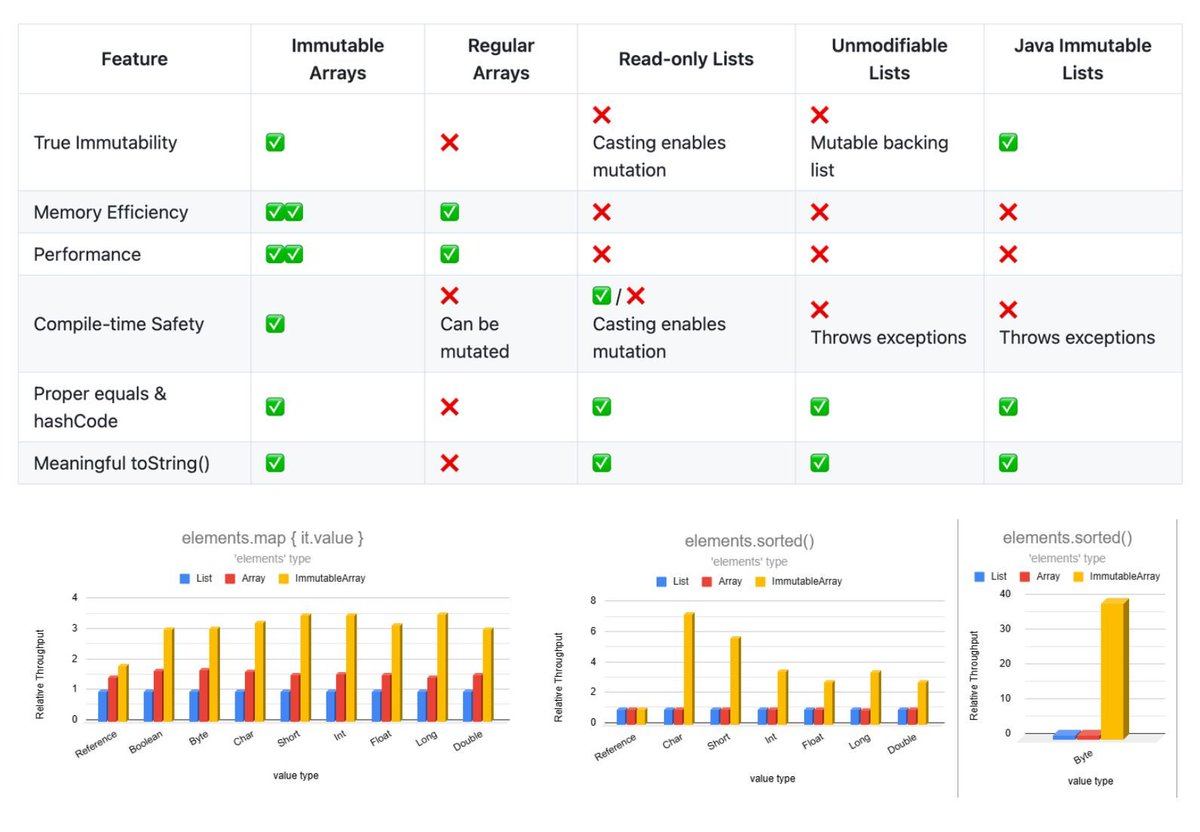The image size is (1200, 832).
Task: Click the tall yellow Char bar in sorted chart
Action: click(x=688, y=667)
